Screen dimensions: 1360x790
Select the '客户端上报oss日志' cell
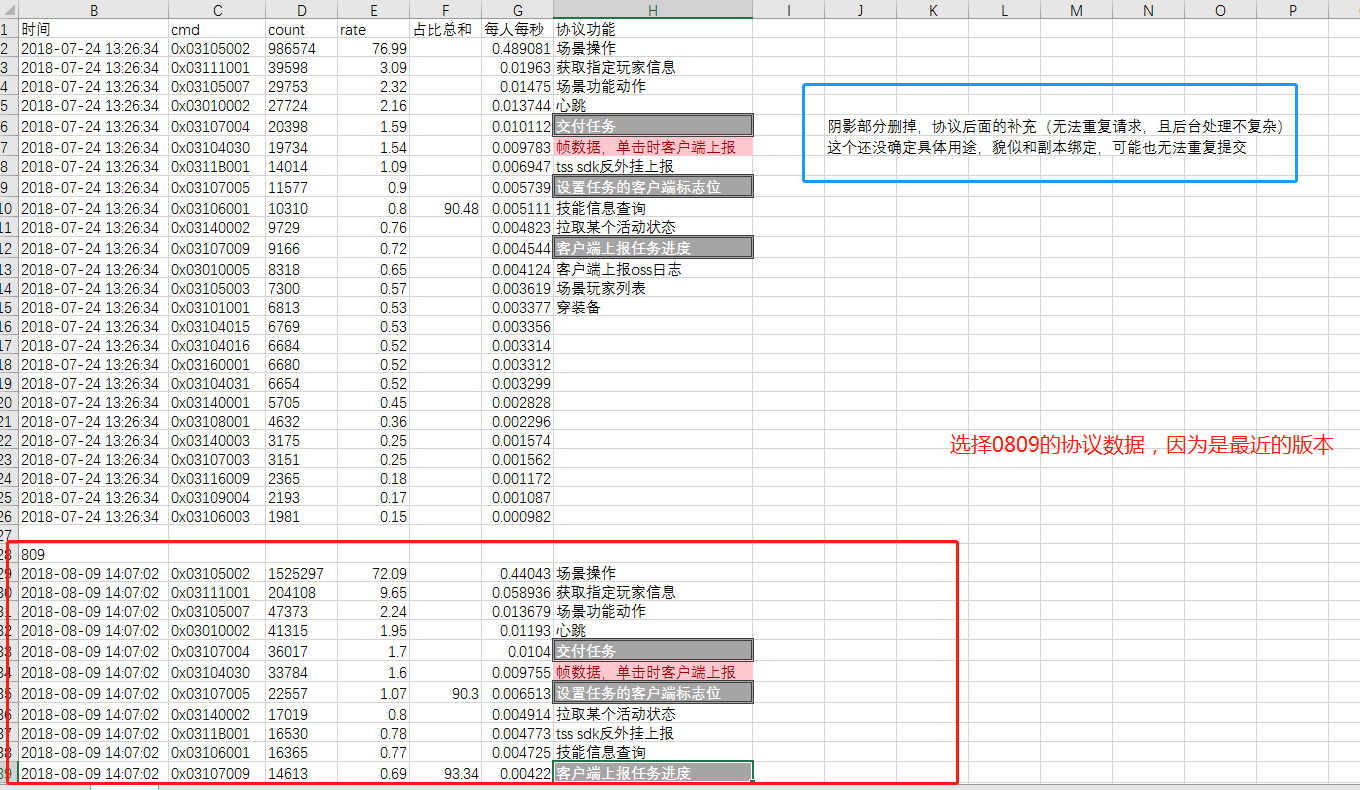pyautogui.click(x=652, y=269)
